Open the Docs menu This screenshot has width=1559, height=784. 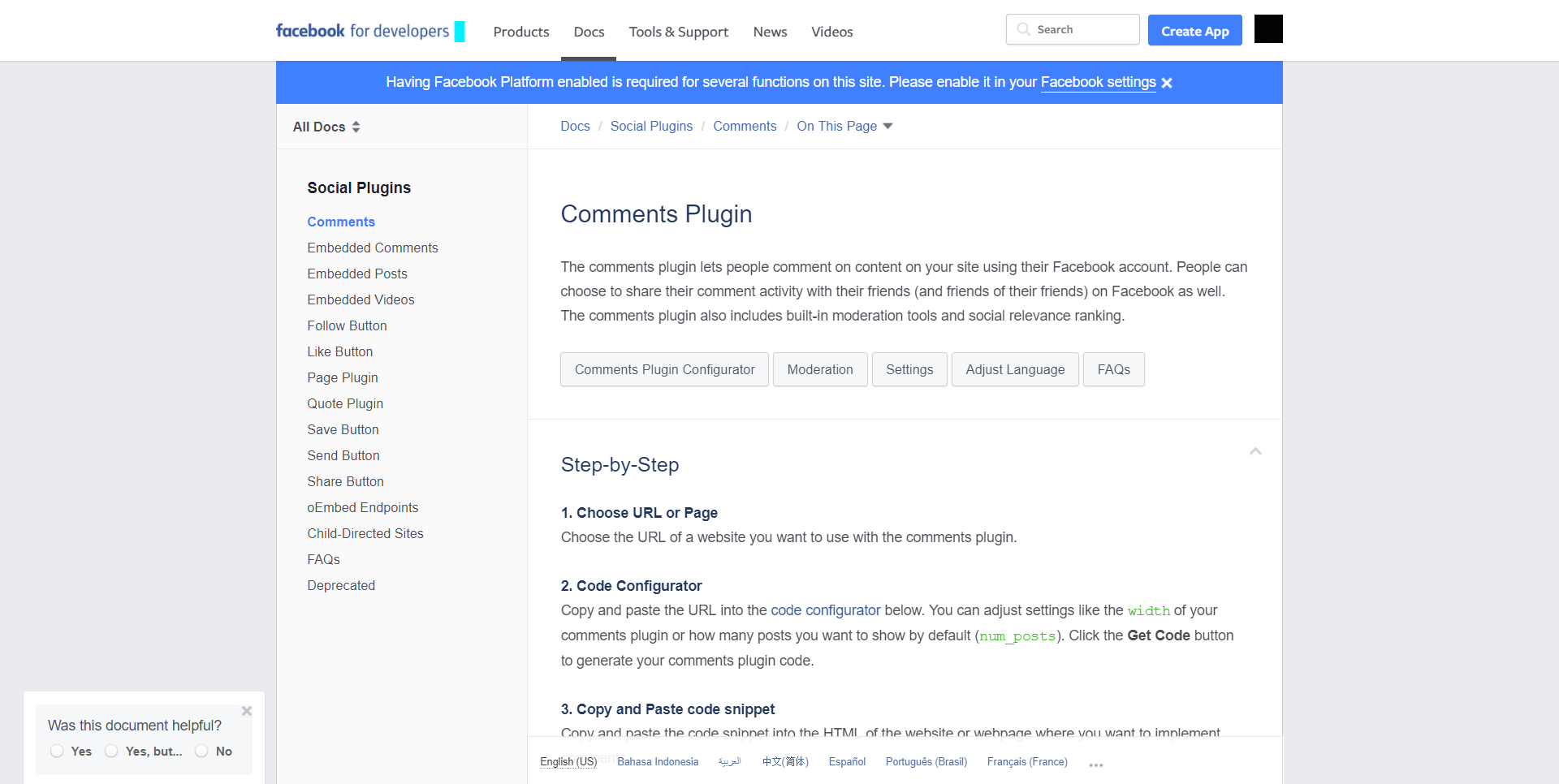pos(589,32)
